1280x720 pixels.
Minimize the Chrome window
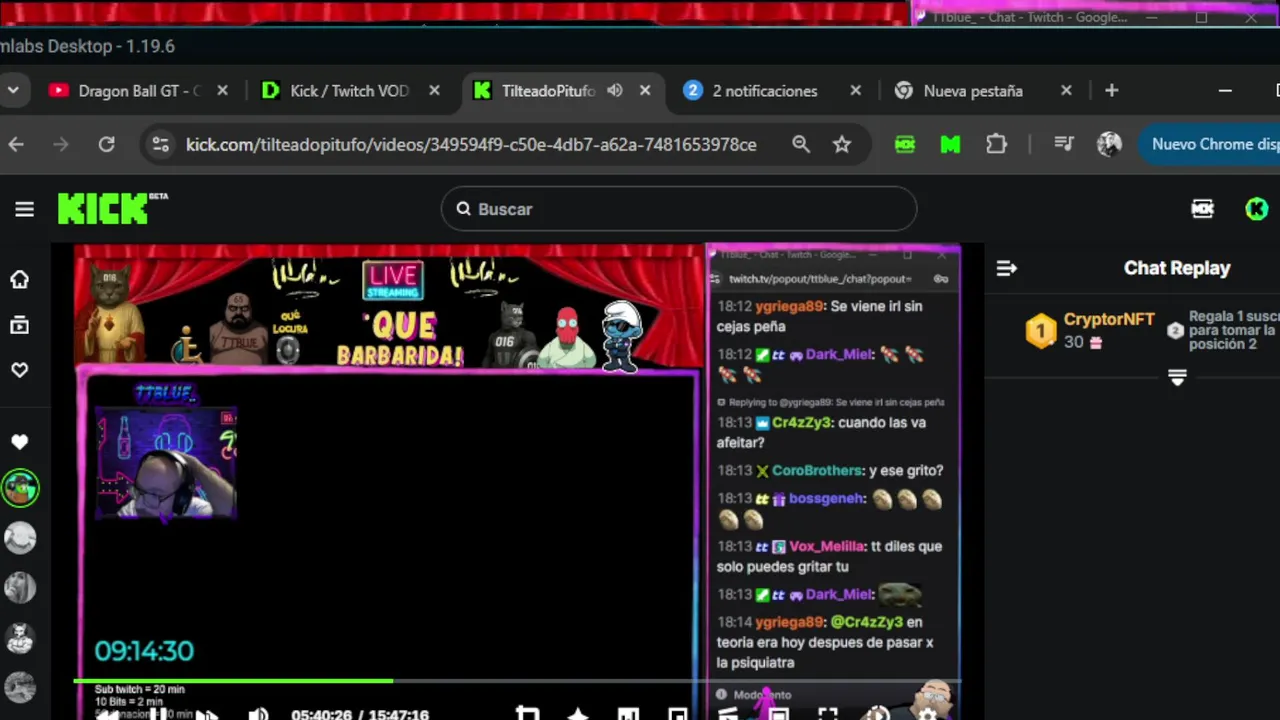click(1225, 90)
